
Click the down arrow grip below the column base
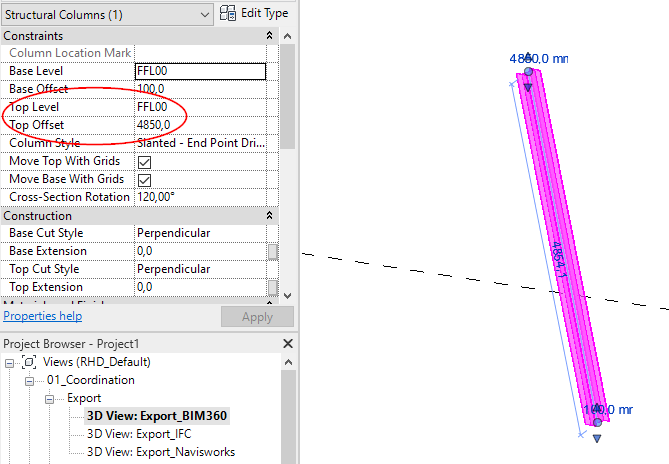(597, 438)
